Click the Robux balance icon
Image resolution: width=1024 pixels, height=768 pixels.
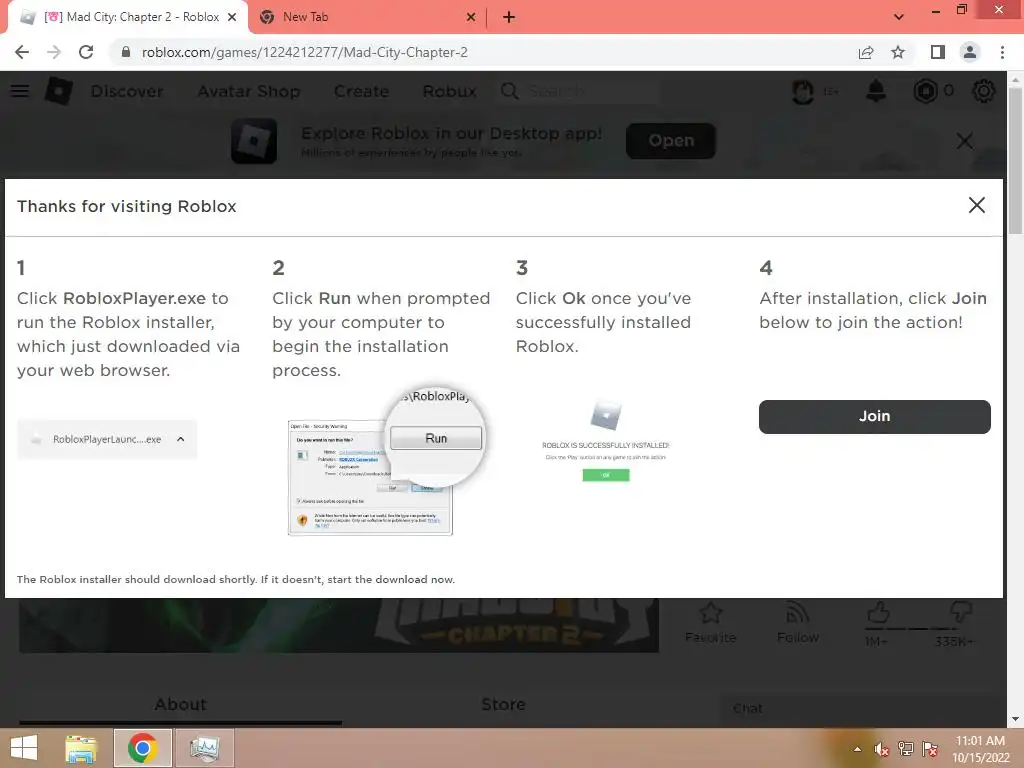[x=925, y=91]
